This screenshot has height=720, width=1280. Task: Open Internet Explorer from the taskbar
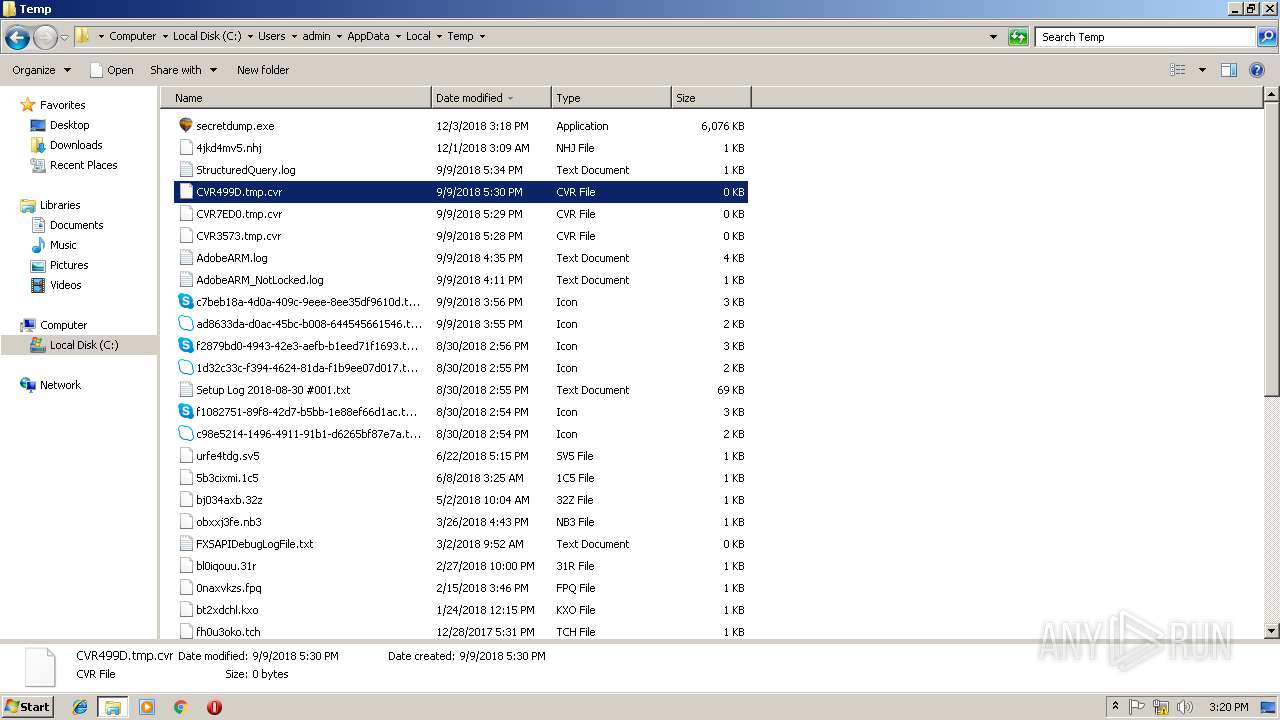pyautogui.click(x=80, y=707)
